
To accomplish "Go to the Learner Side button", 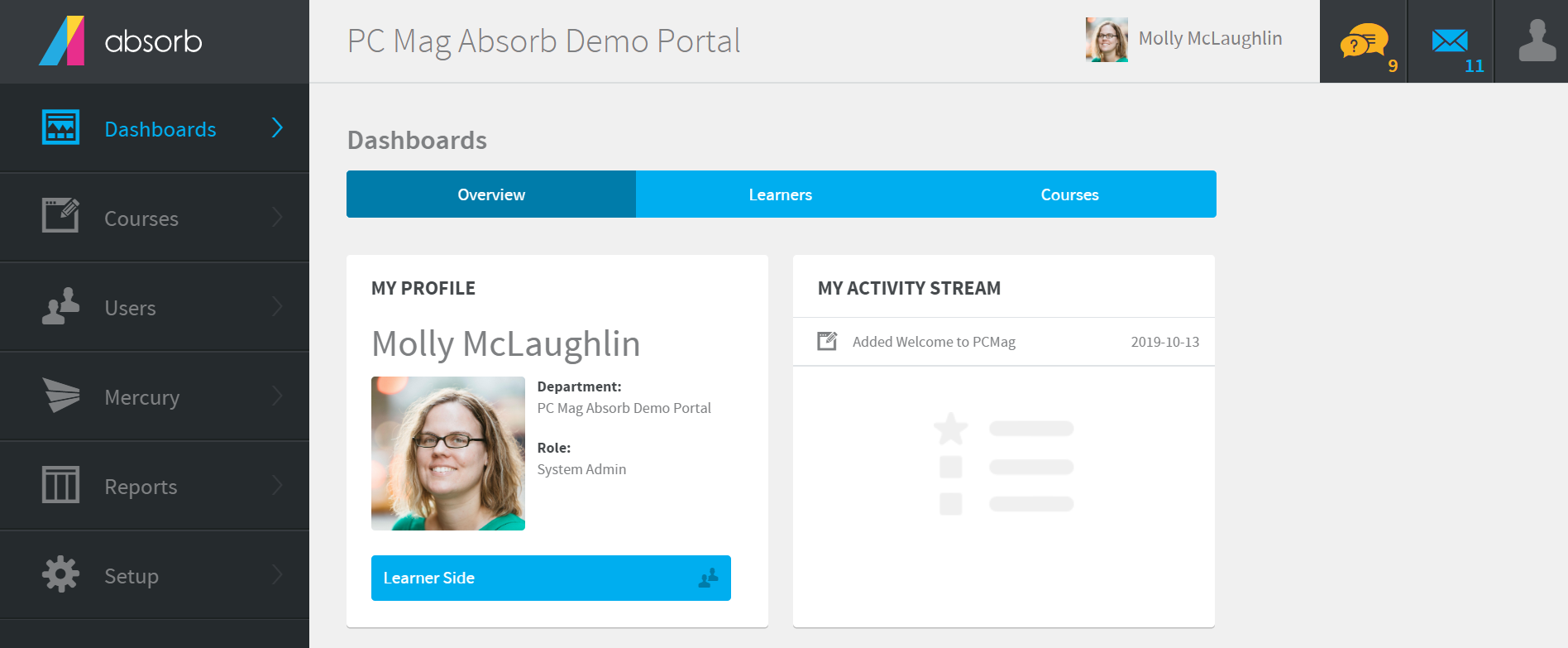I will [x=551, y=578].
